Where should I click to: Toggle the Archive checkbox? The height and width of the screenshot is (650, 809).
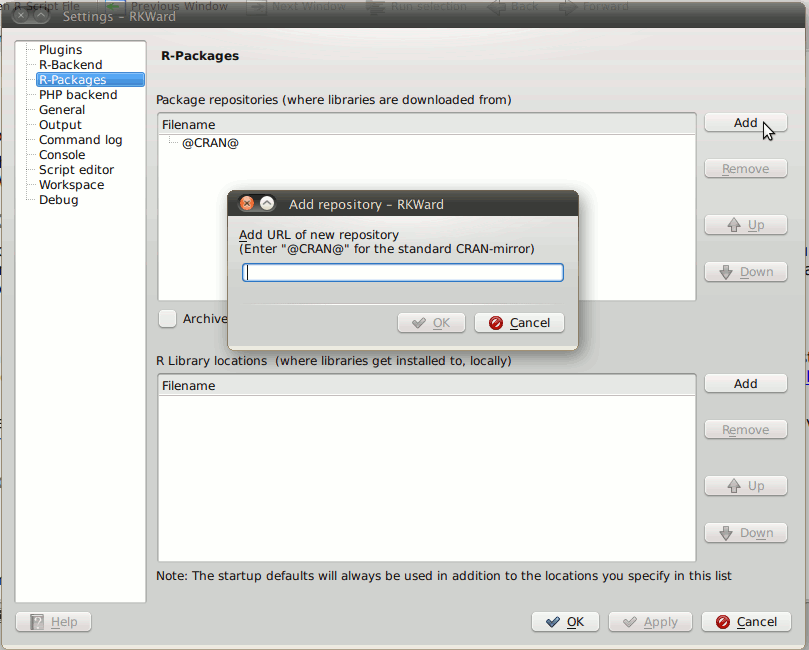(x=167, y=319)
